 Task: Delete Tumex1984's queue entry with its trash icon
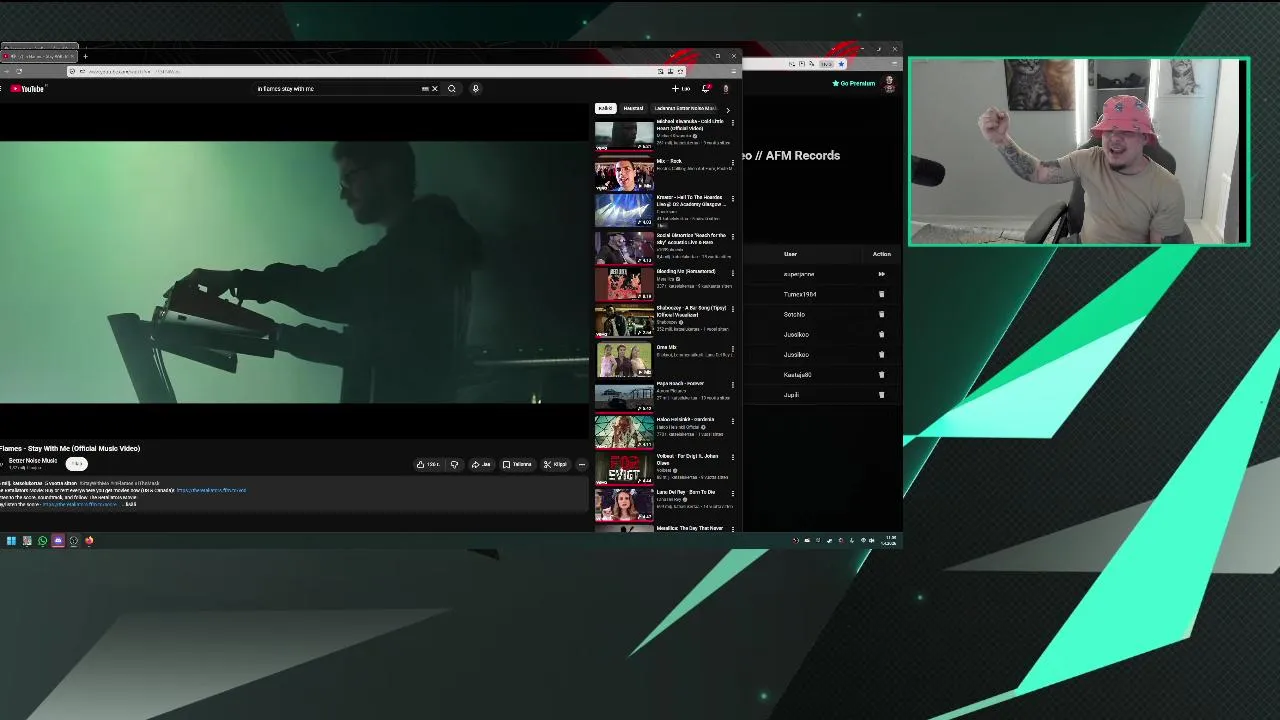click(881, 294)
